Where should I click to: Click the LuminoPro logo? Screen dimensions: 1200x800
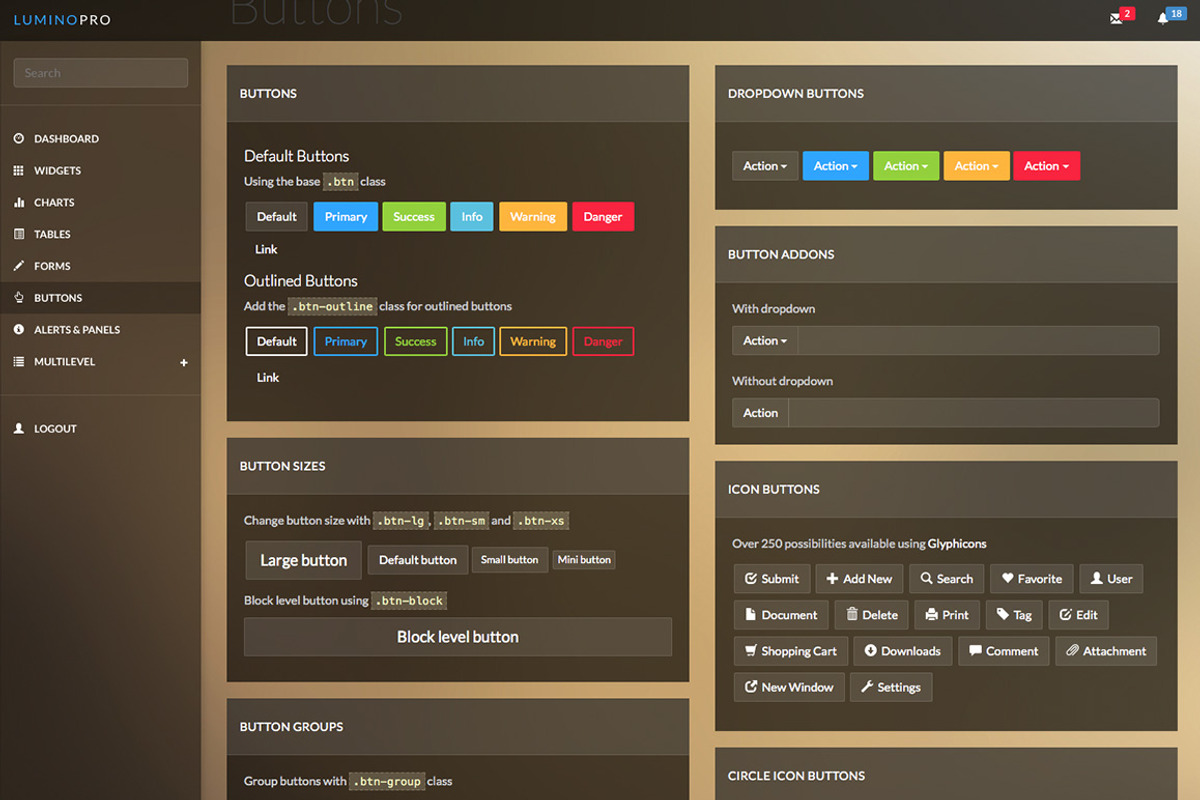pos(62,19)
